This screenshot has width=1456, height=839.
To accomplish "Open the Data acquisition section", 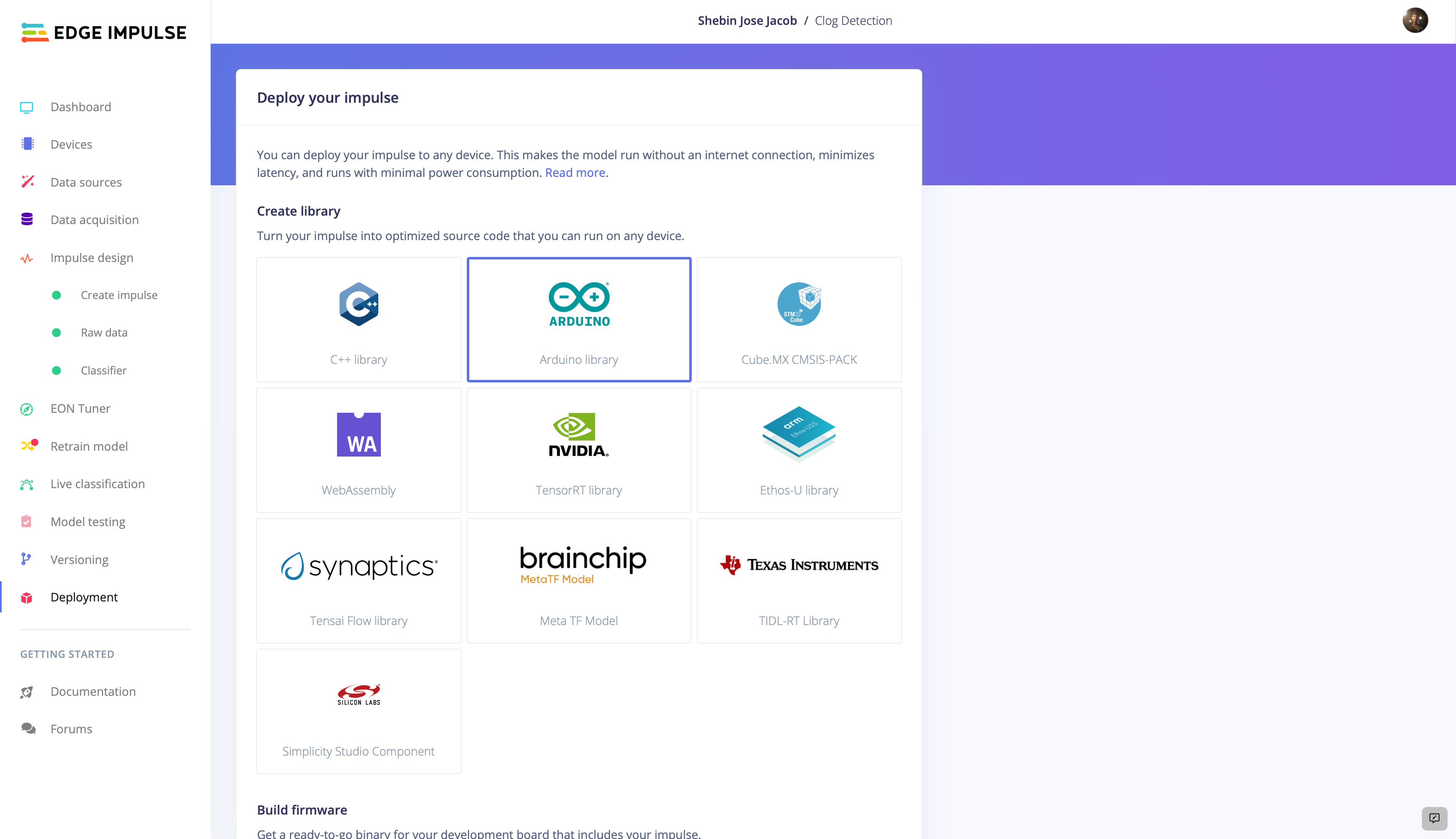I will click(94, 219).
